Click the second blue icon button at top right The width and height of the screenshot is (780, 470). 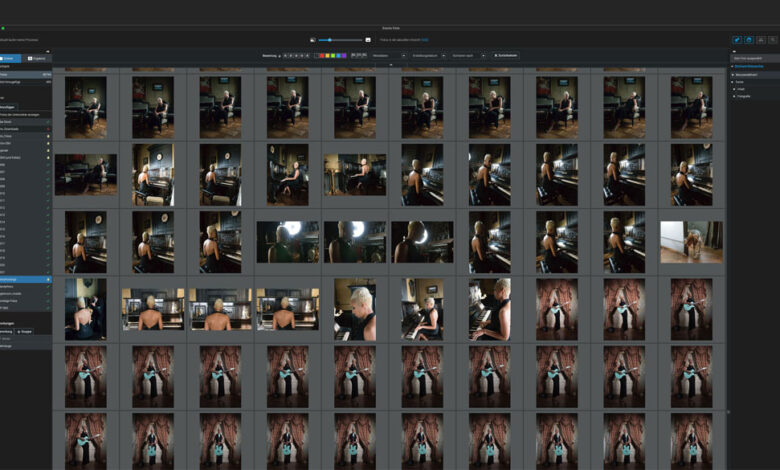coord(749,40)
